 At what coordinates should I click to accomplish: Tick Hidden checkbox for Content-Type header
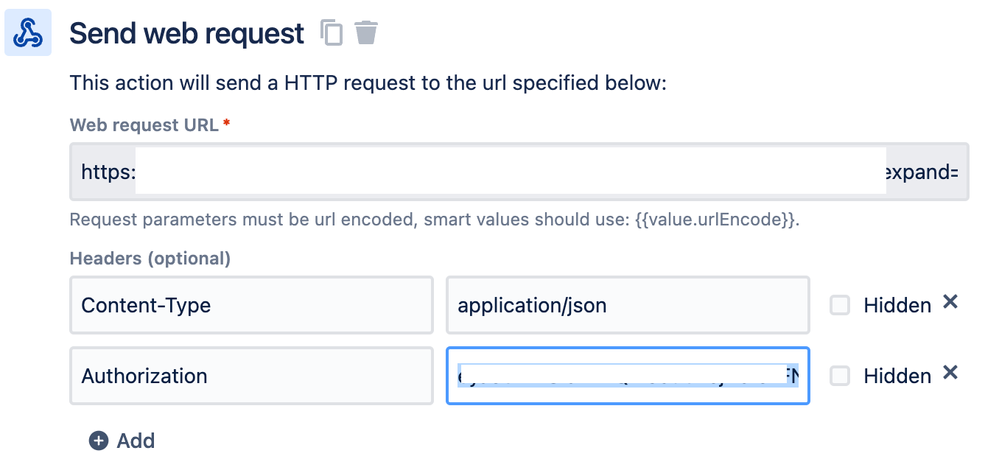[x=840, y=306]
